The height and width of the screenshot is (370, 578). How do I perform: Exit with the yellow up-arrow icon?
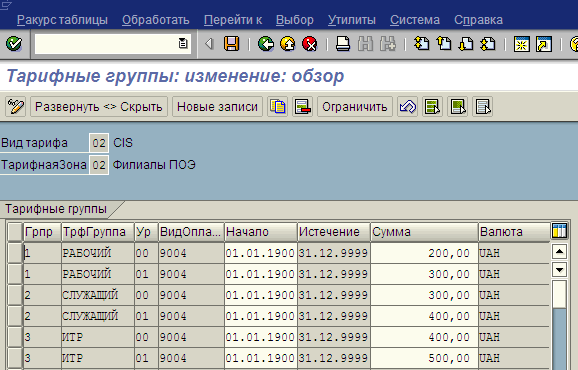click(x=288, y=44)
